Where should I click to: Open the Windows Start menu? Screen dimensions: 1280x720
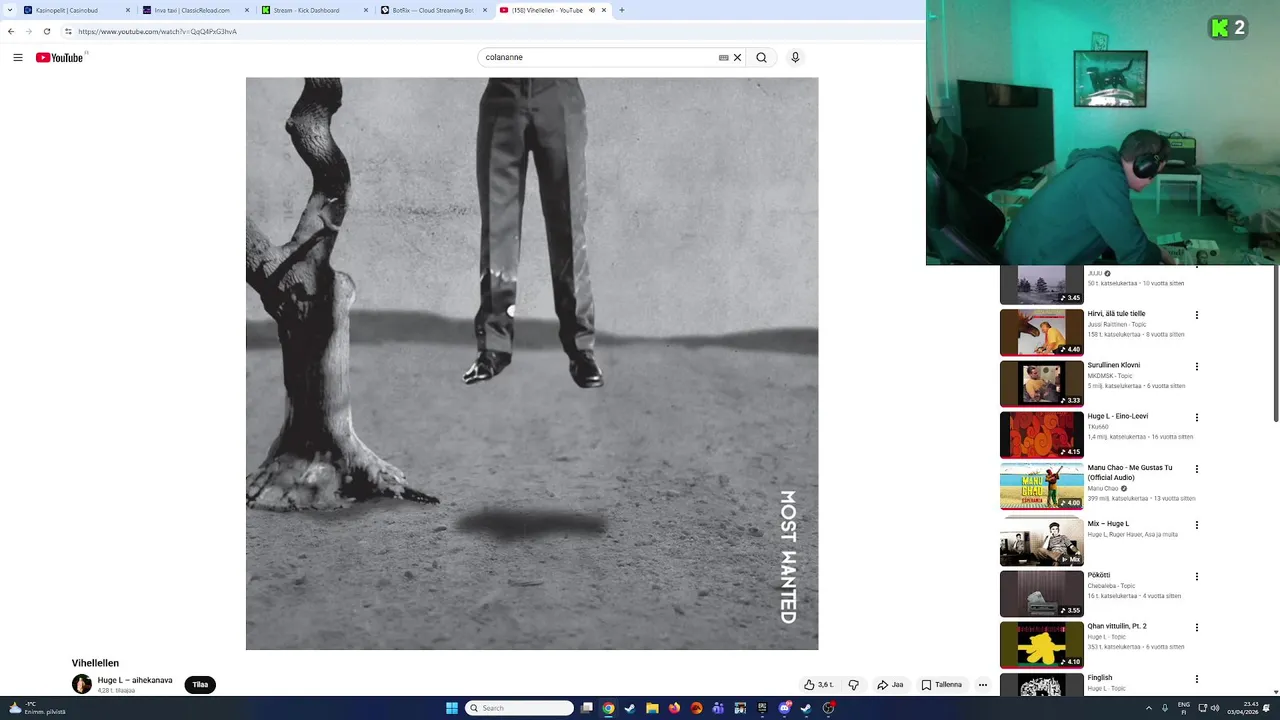452,708
